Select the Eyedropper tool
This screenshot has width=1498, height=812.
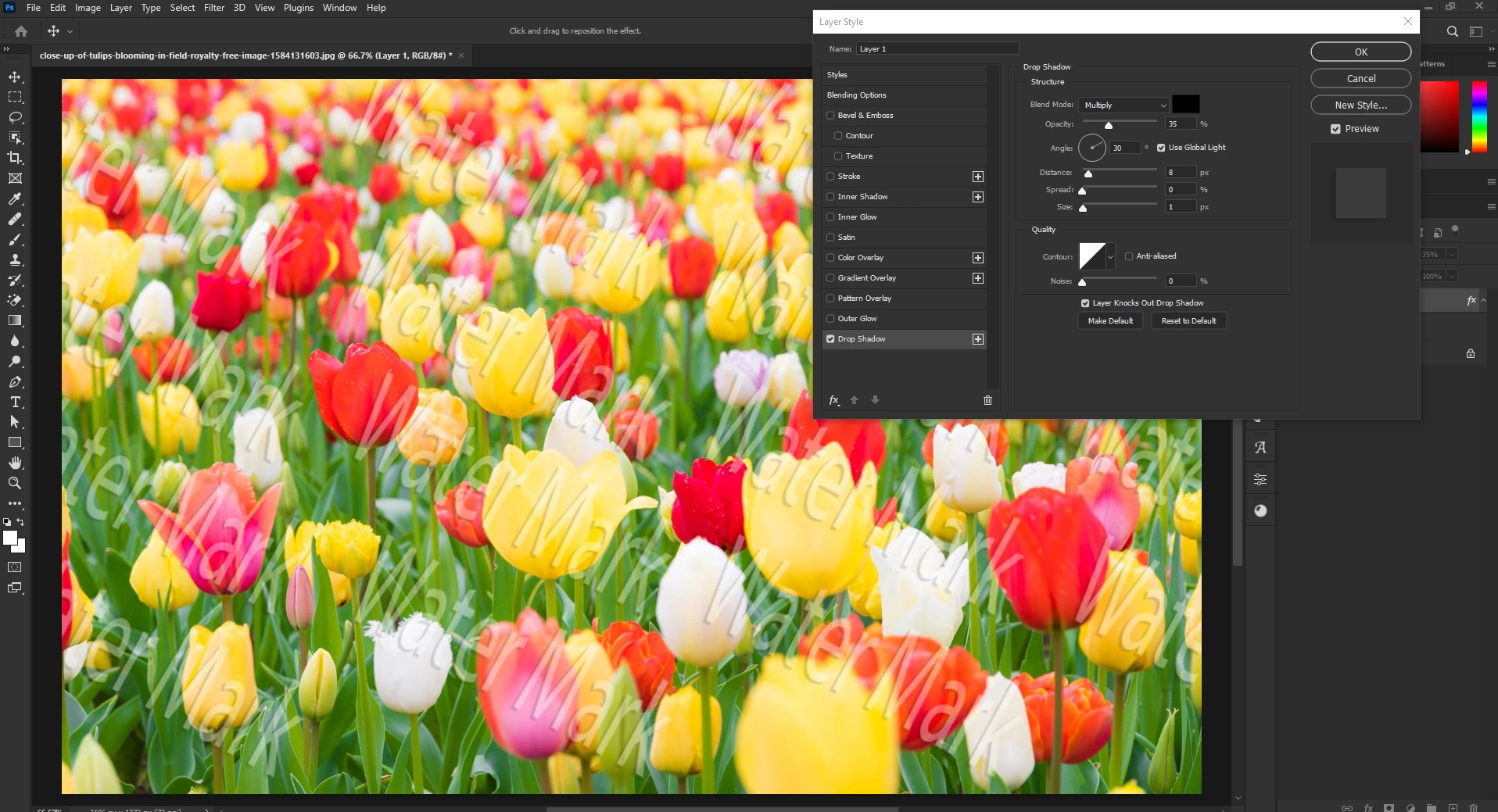click(x=15, y=199)
